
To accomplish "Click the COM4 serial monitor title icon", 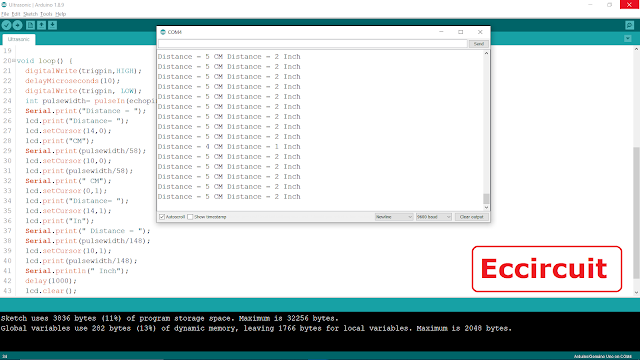I will pyautogui.click(x=163, y=32).
